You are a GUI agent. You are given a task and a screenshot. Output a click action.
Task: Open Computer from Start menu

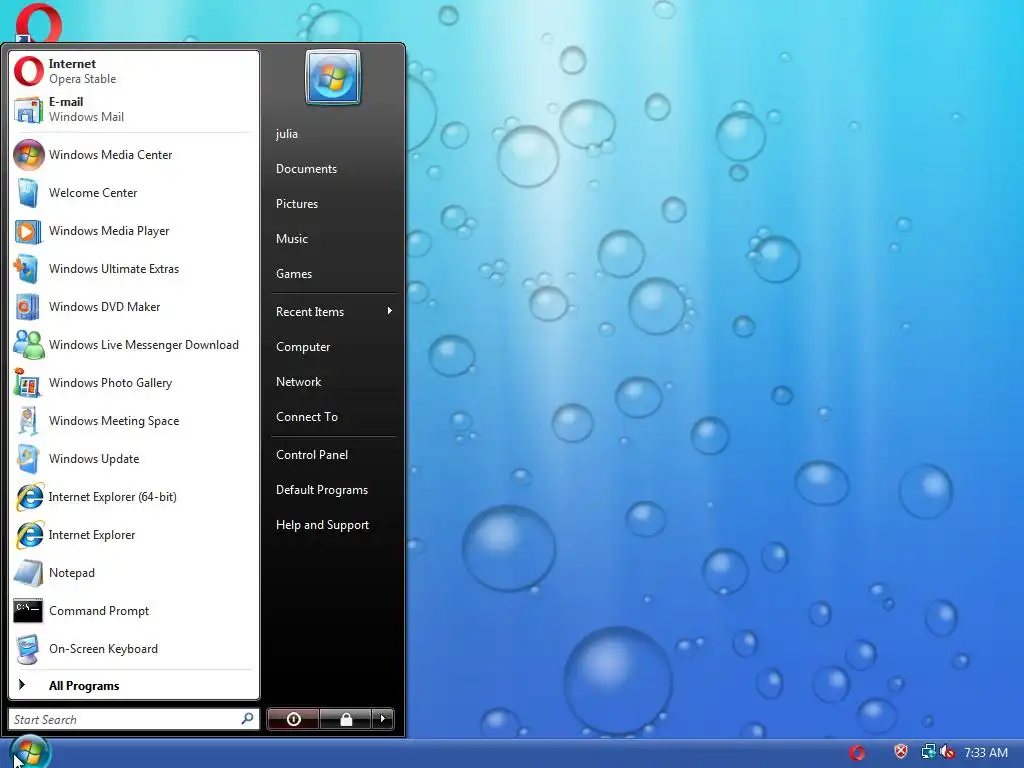tap(303, 347)
